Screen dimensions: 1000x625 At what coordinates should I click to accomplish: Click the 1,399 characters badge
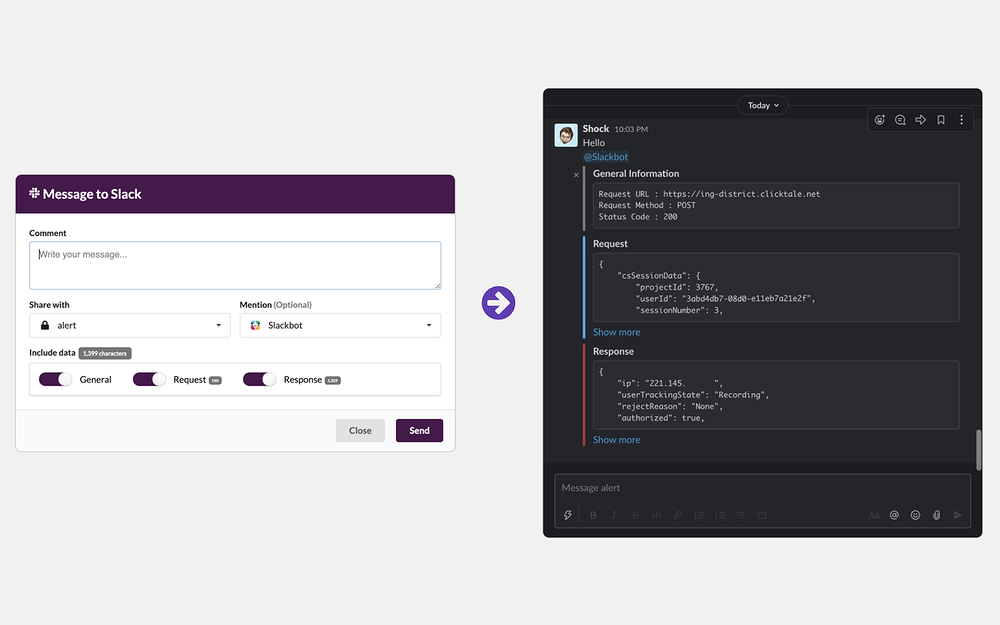tap(105, 353)
